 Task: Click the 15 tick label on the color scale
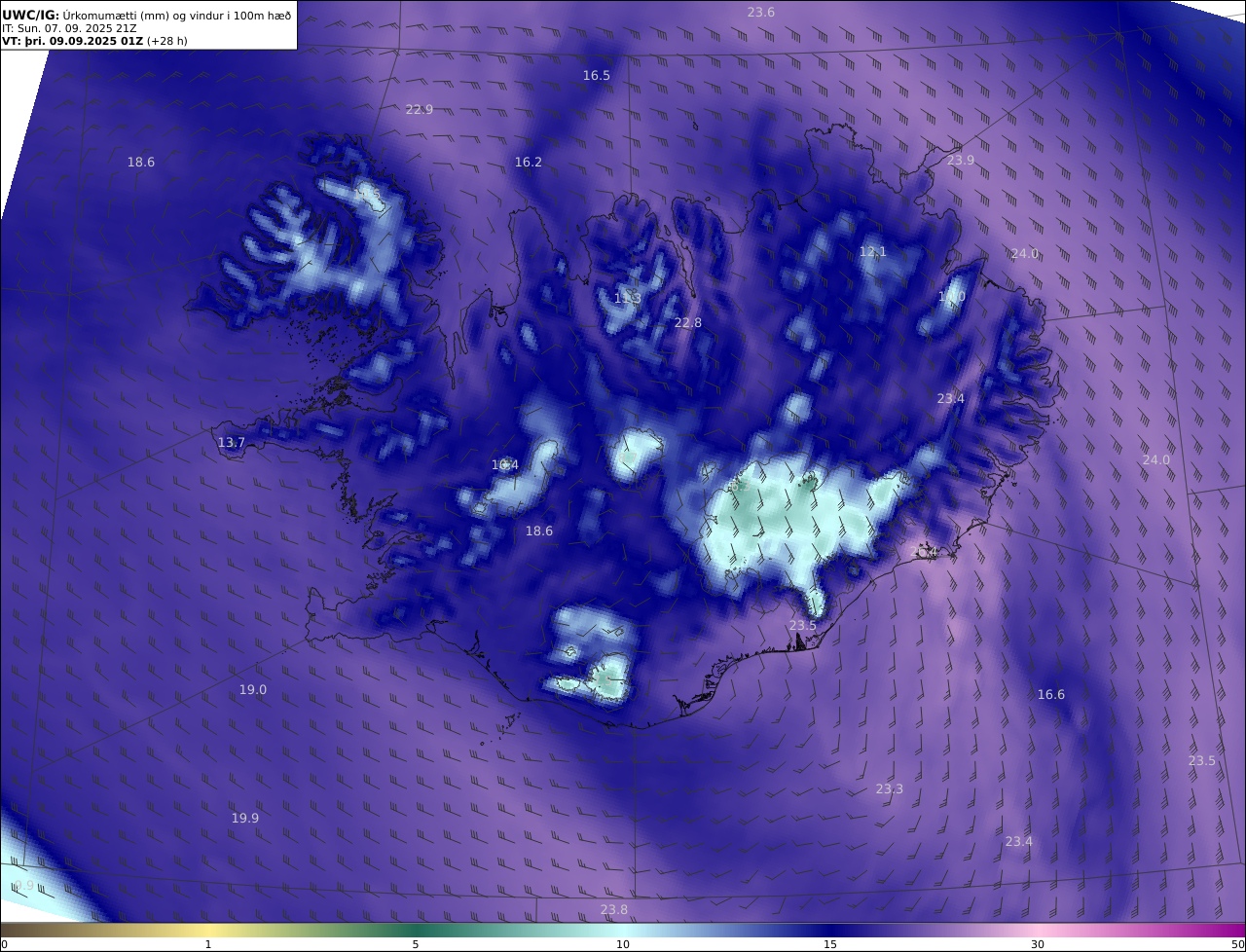(x=830, y=944)
